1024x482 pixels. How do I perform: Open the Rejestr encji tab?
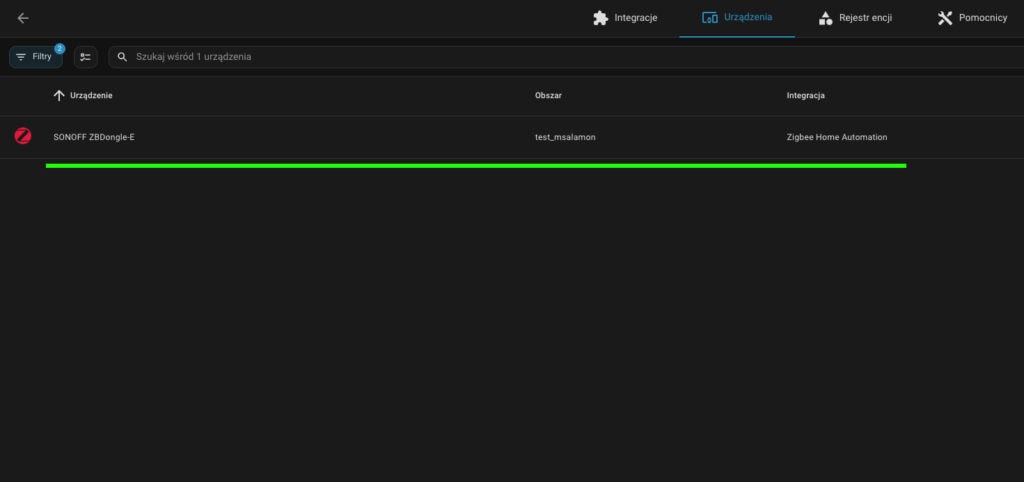865,18
